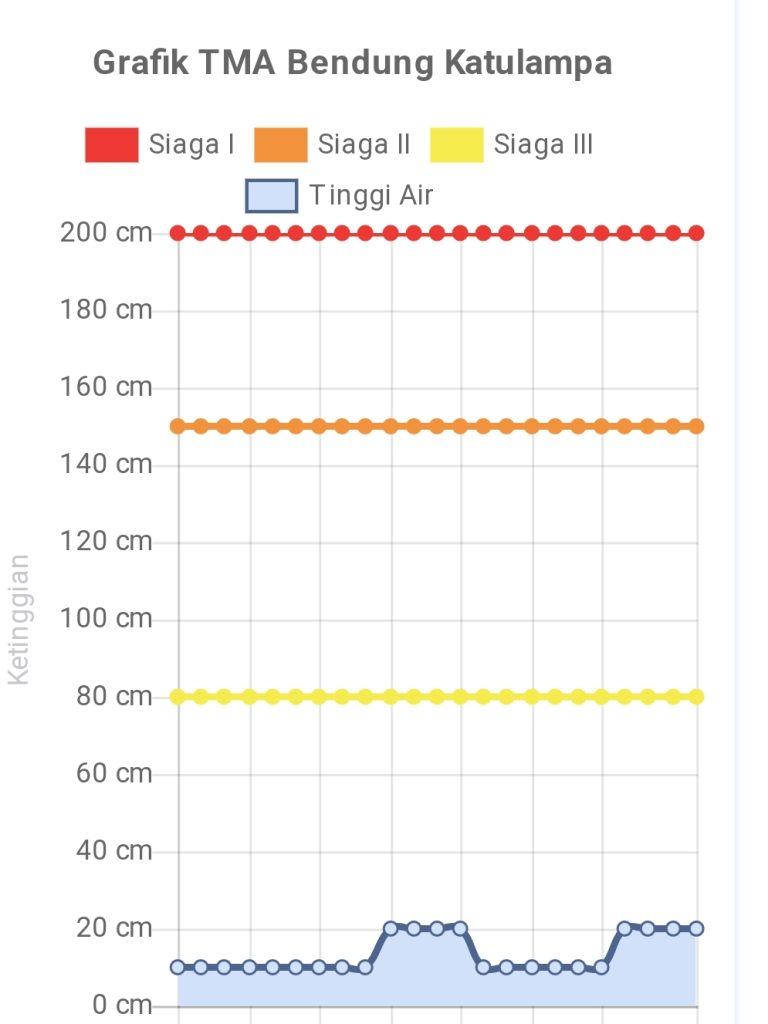Hide the Siaga II series via its label
The height and width of the screenshot is (1024, 768).
364,145
